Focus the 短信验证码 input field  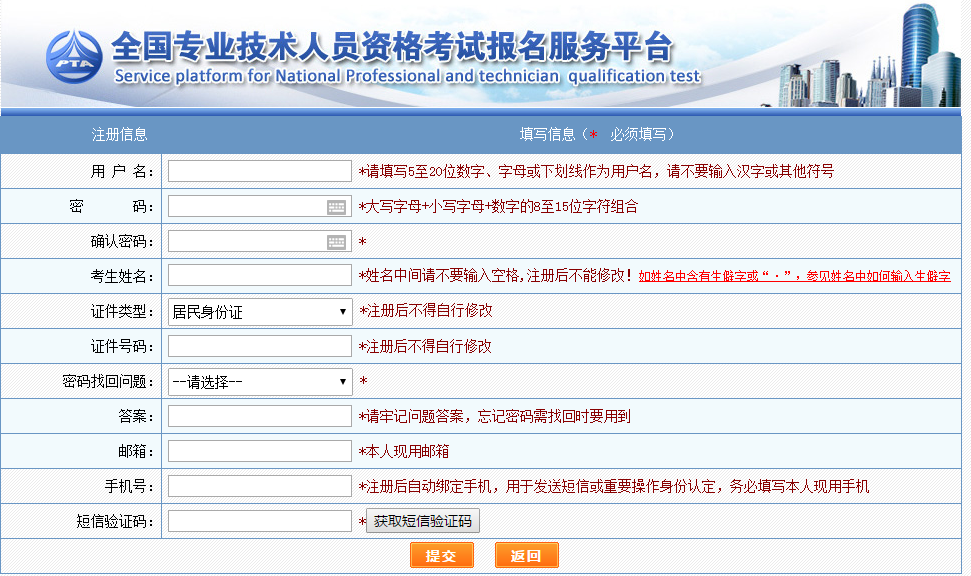(259, 521)
